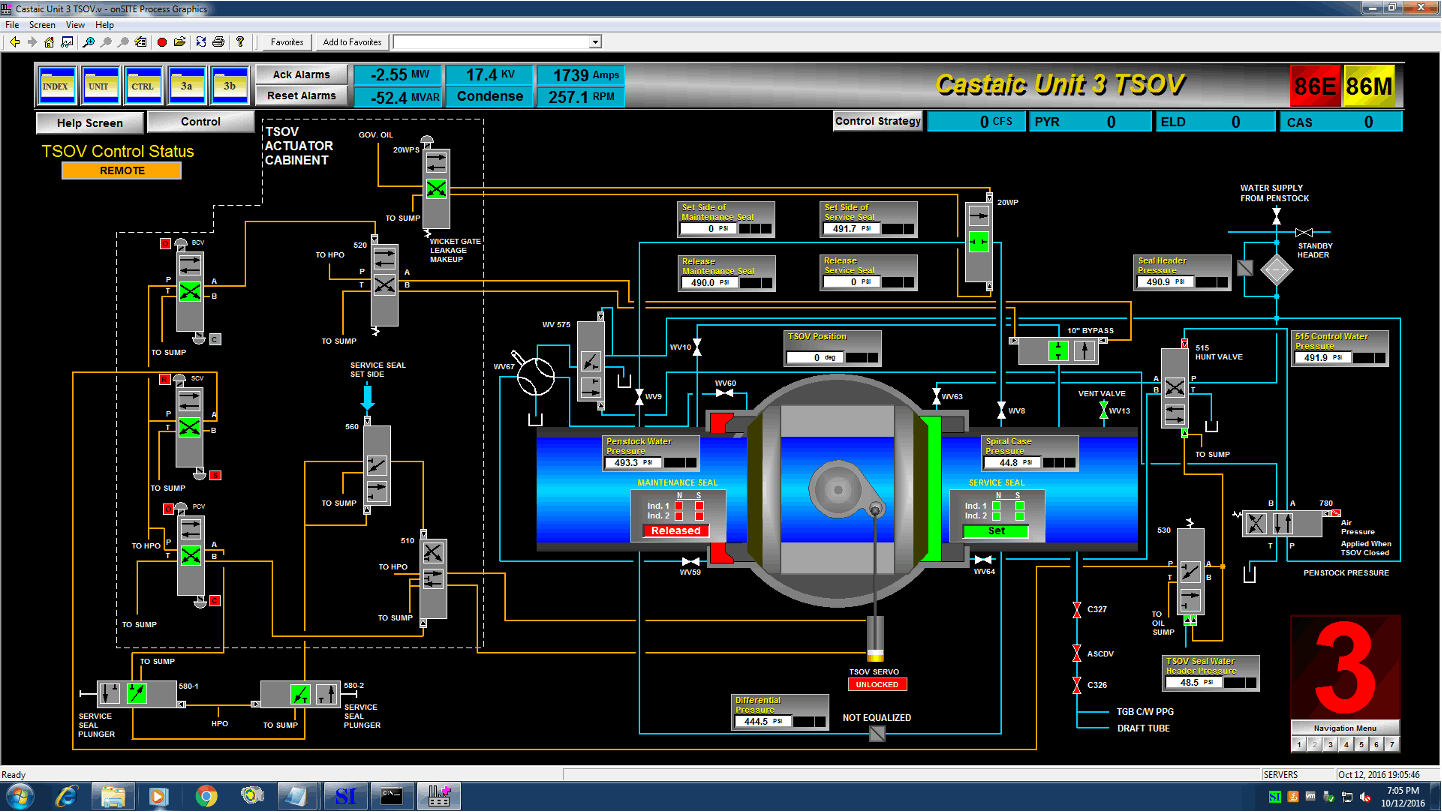Click the open folder toolbar icon
The height and width of the screenshot is (812, 1442).
coord(180,42)
